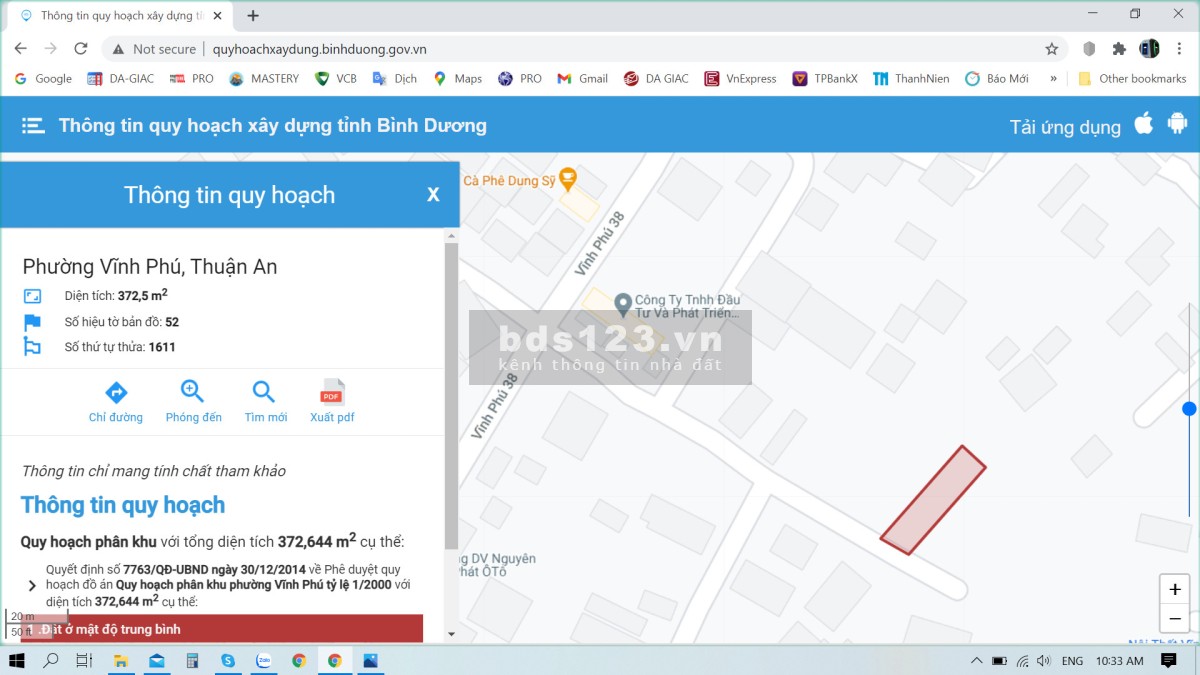This screenshot has height=675, width=1200.
Task: Zoom out the map with minus button
Action: click(1175, 619)
